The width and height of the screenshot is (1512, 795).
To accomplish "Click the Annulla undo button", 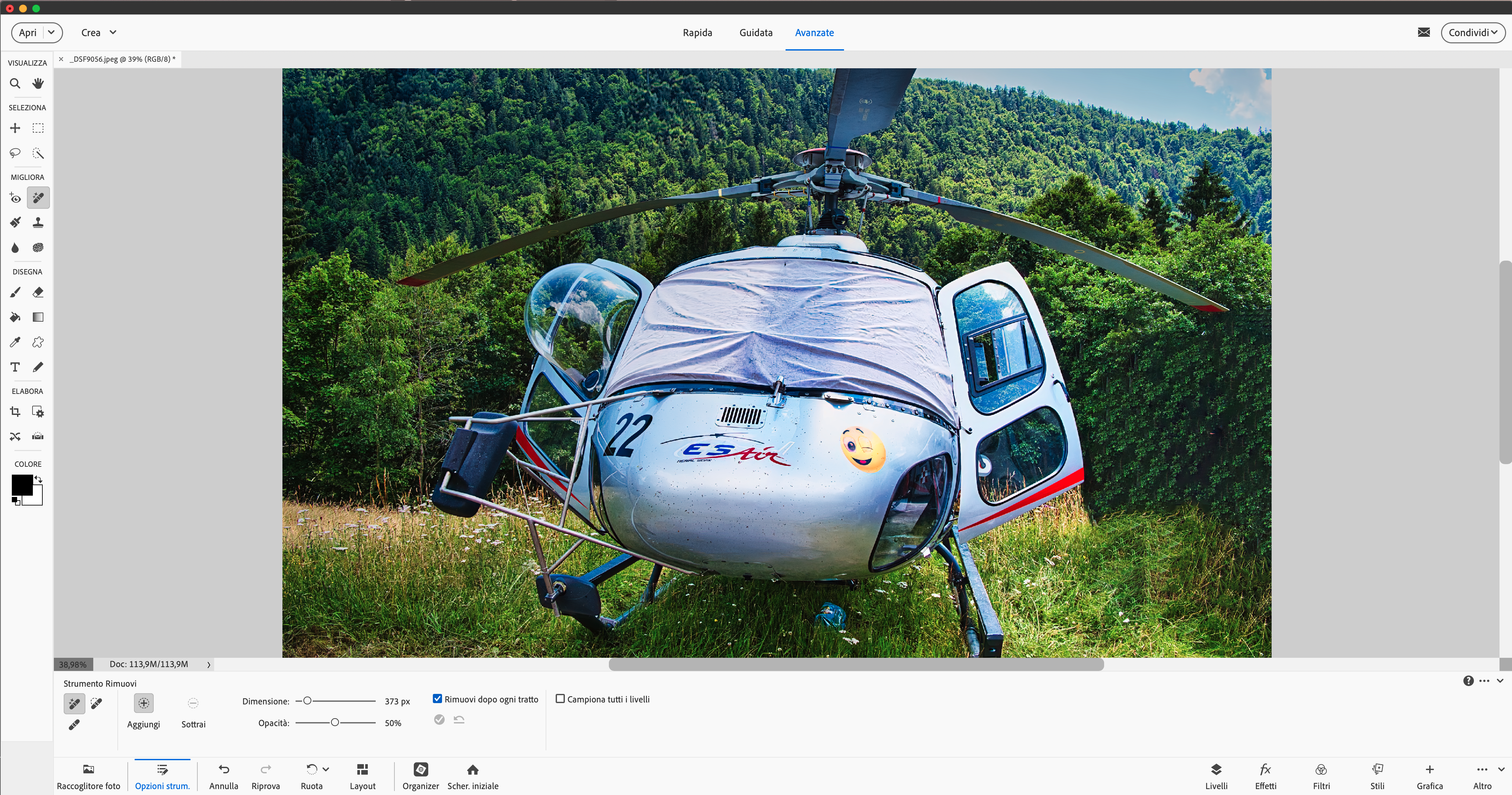I will [x=224, y=776].
